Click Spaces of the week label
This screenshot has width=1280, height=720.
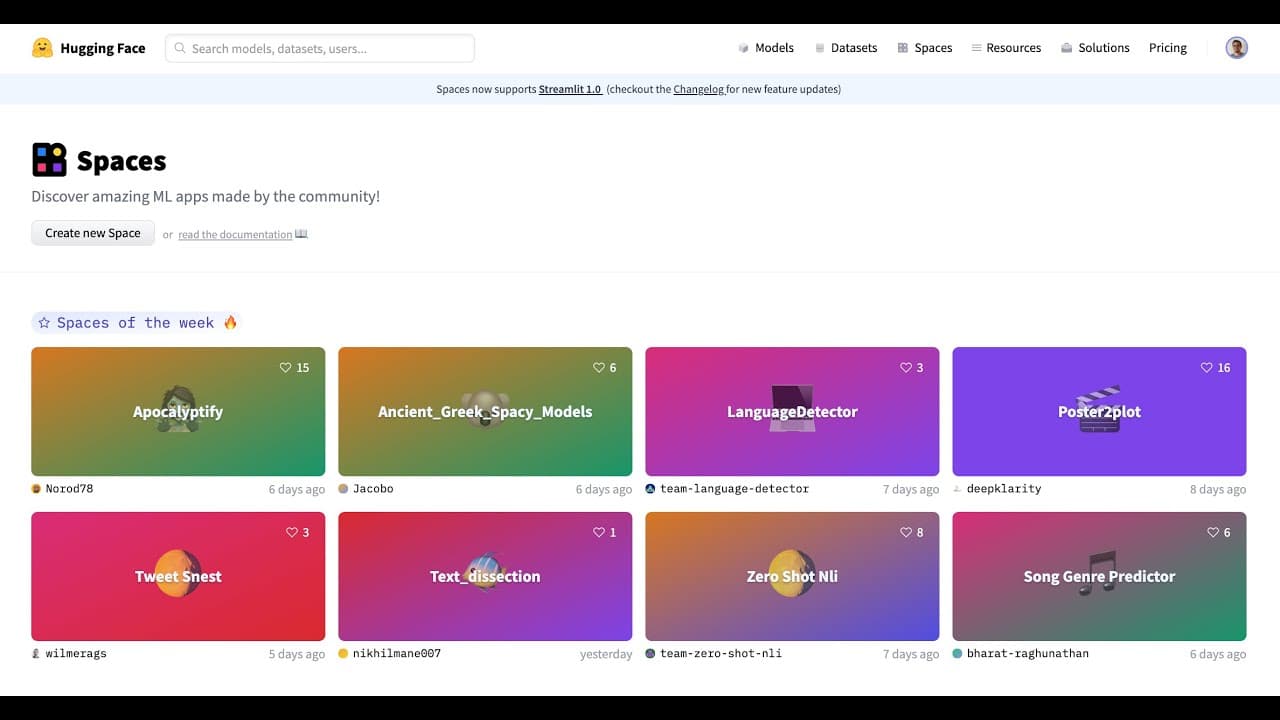[x=135, y=323]
